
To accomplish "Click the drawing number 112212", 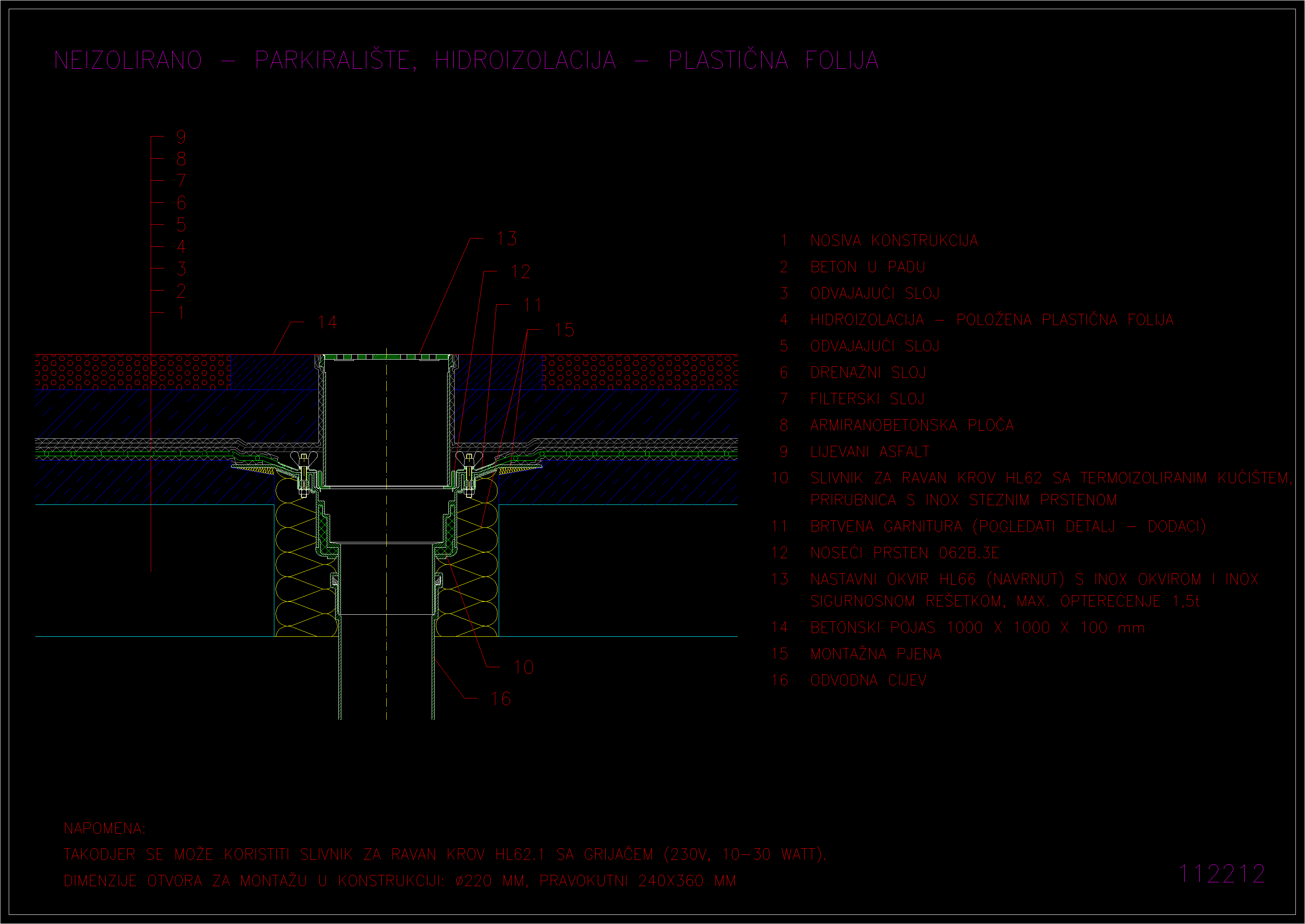I will coord(1221,874).
